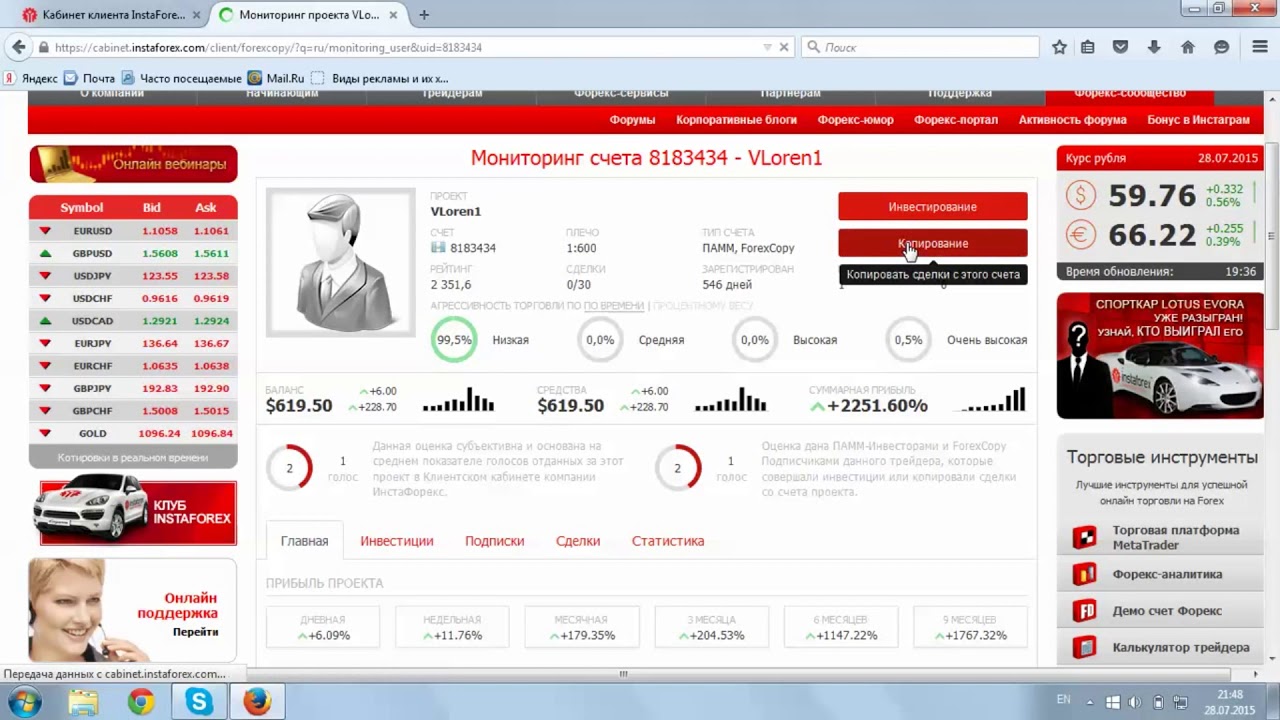Click the Форекс-аналитика icon
The height and width of the screenshot is (720, 1280).
point(1084,574)
